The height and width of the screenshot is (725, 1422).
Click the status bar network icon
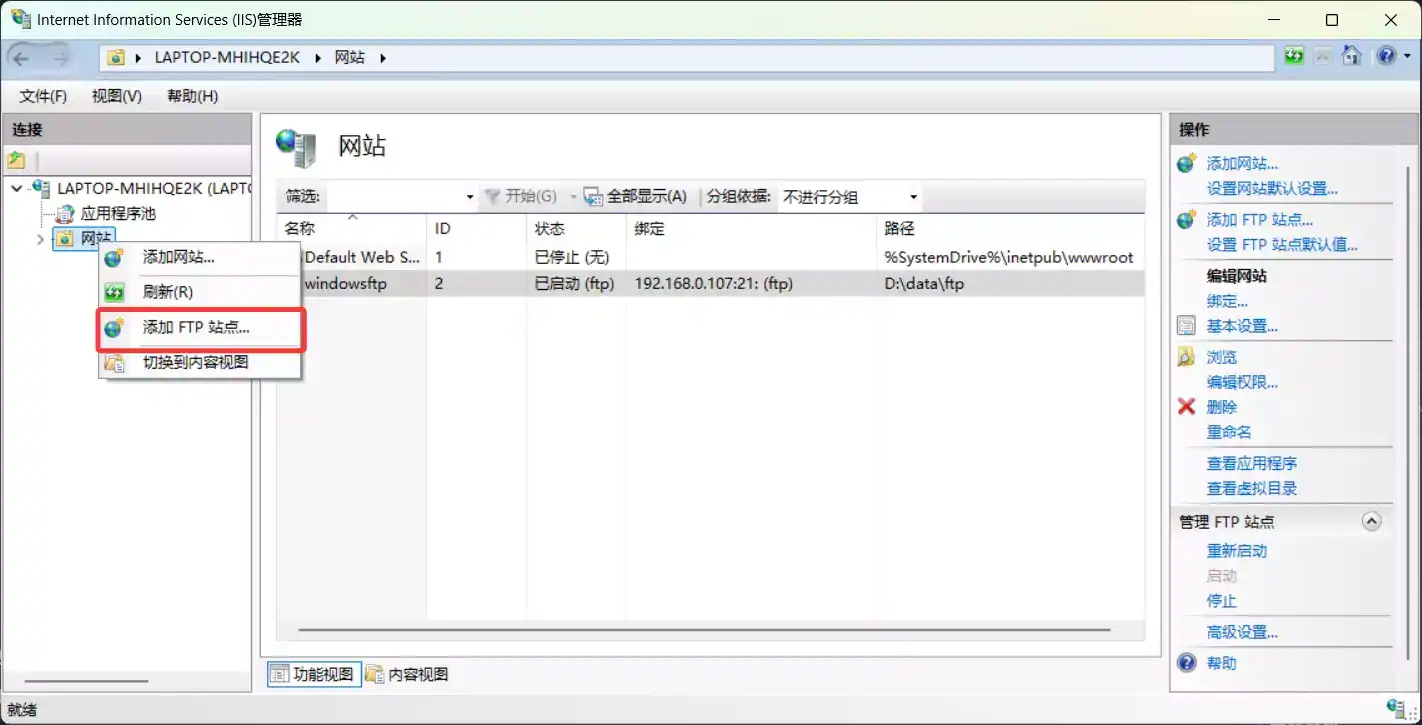coord(1398,709)
